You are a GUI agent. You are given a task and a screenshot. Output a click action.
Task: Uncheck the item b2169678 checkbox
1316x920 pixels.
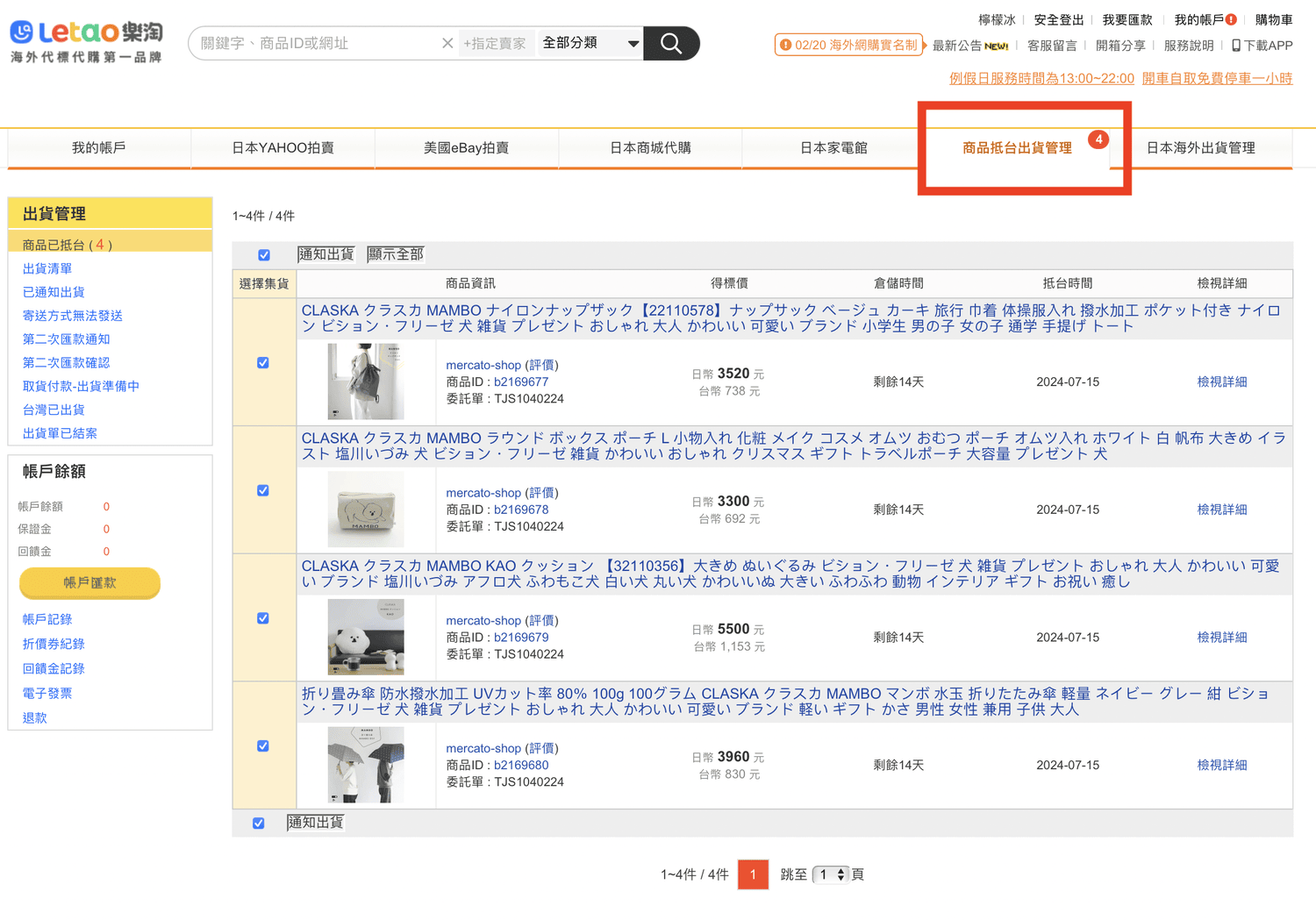[x=263, y=490]
